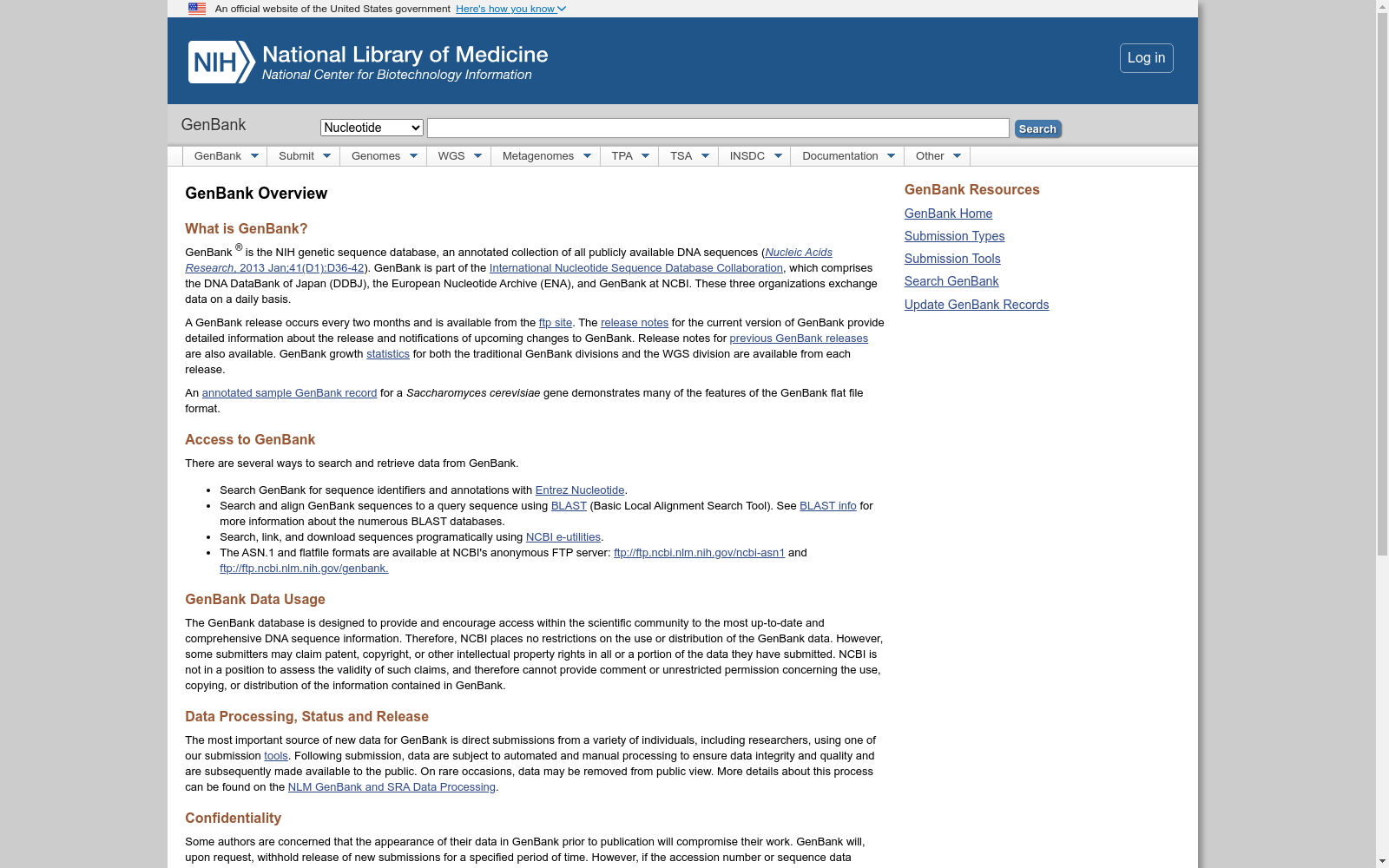Click the Log in button
This screenshot has width=1389, height=868.
[x=1146, y=58]
